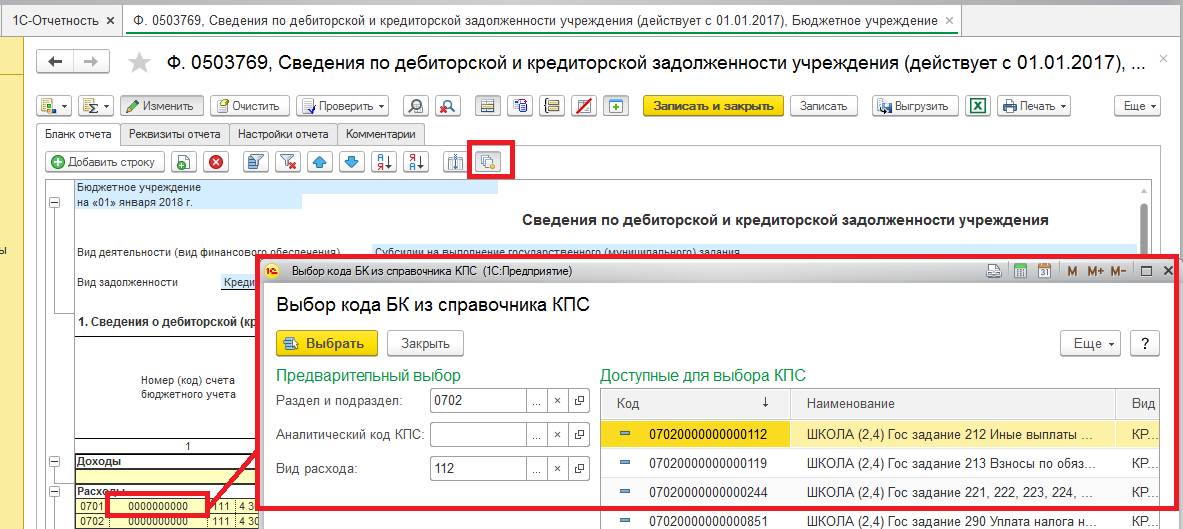The height and width of the screenshot is (529, 1183).
Task: Click the set filter funnel icon
Action: [x=256, y=161]
